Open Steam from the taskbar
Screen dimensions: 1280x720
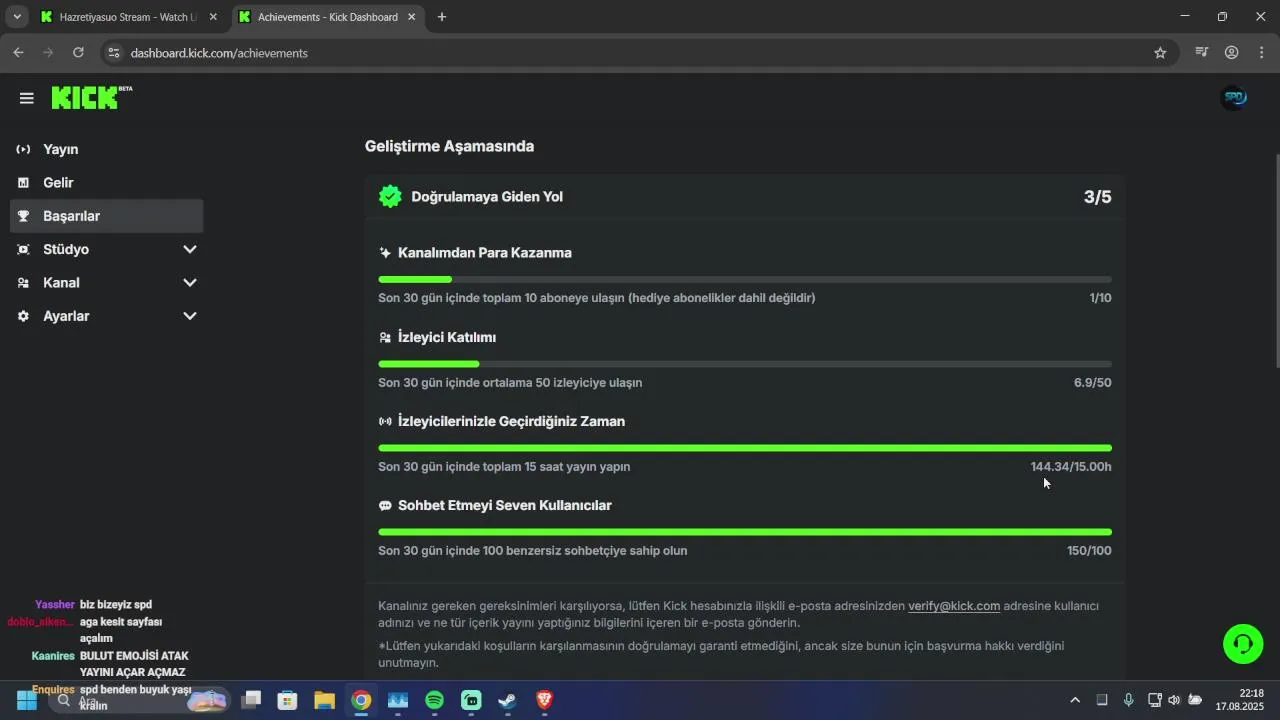[x=507, y=700]
